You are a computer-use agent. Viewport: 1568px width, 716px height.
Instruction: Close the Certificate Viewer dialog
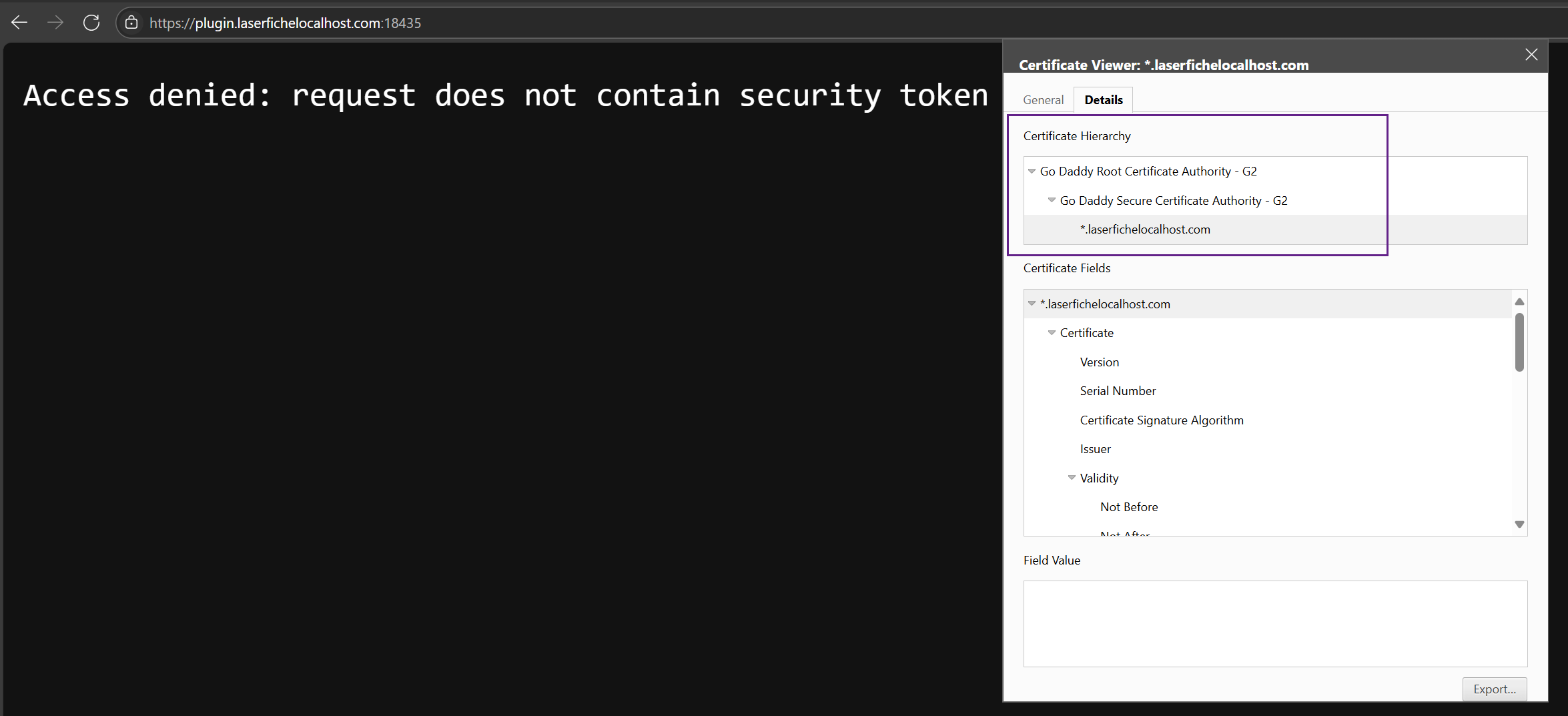(x=1531, y=55)
